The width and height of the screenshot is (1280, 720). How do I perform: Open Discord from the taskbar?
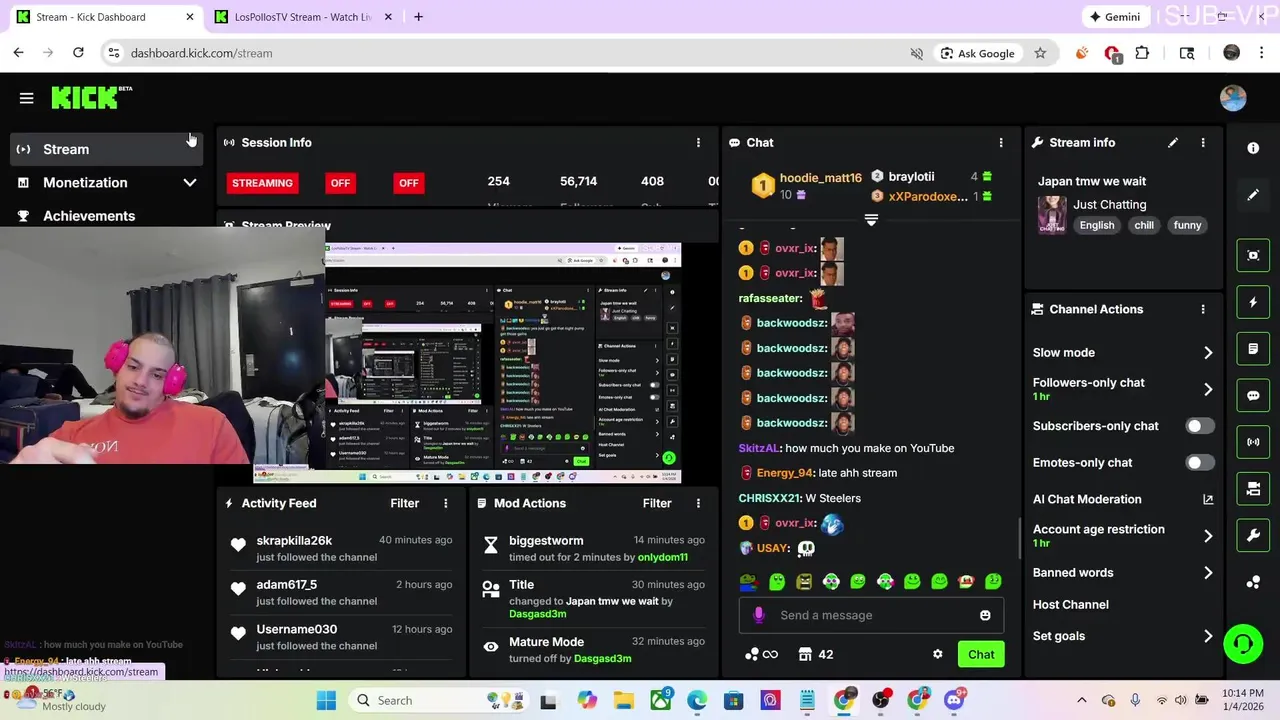click(954, 701)
